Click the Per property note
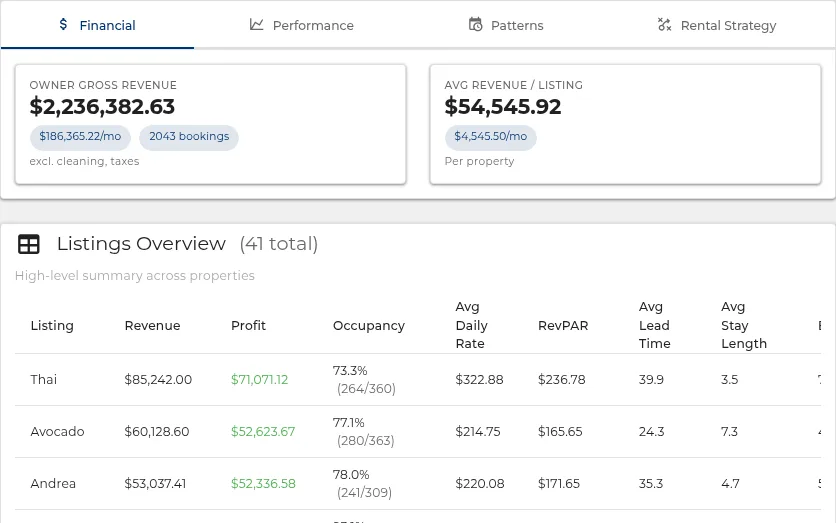This screenshot has width=836, height=523. pyautogui.click(x=479, y=161)
